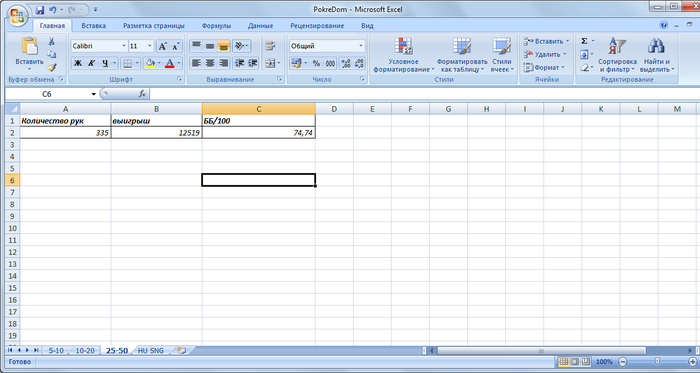Decrease the font size
The image size is (700, 373).
176,46
